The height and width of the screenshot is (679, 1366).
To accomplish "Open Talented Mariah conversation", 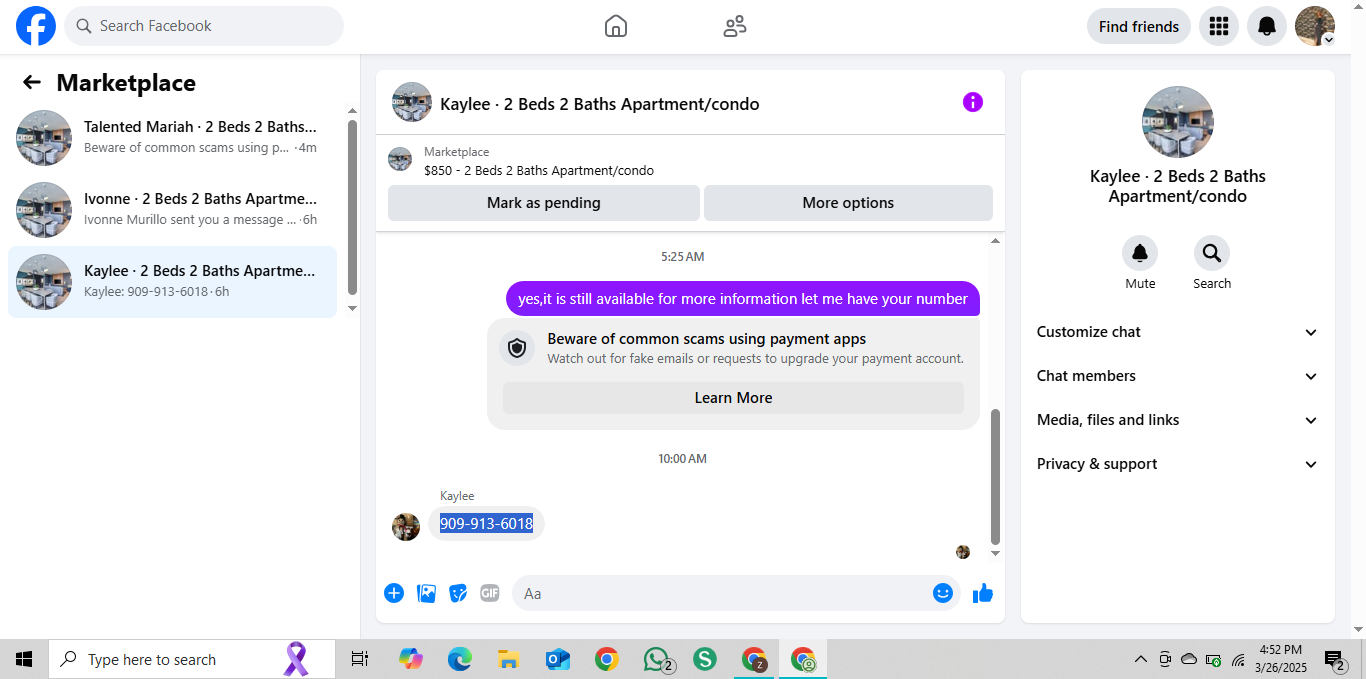I will (172, 138).
